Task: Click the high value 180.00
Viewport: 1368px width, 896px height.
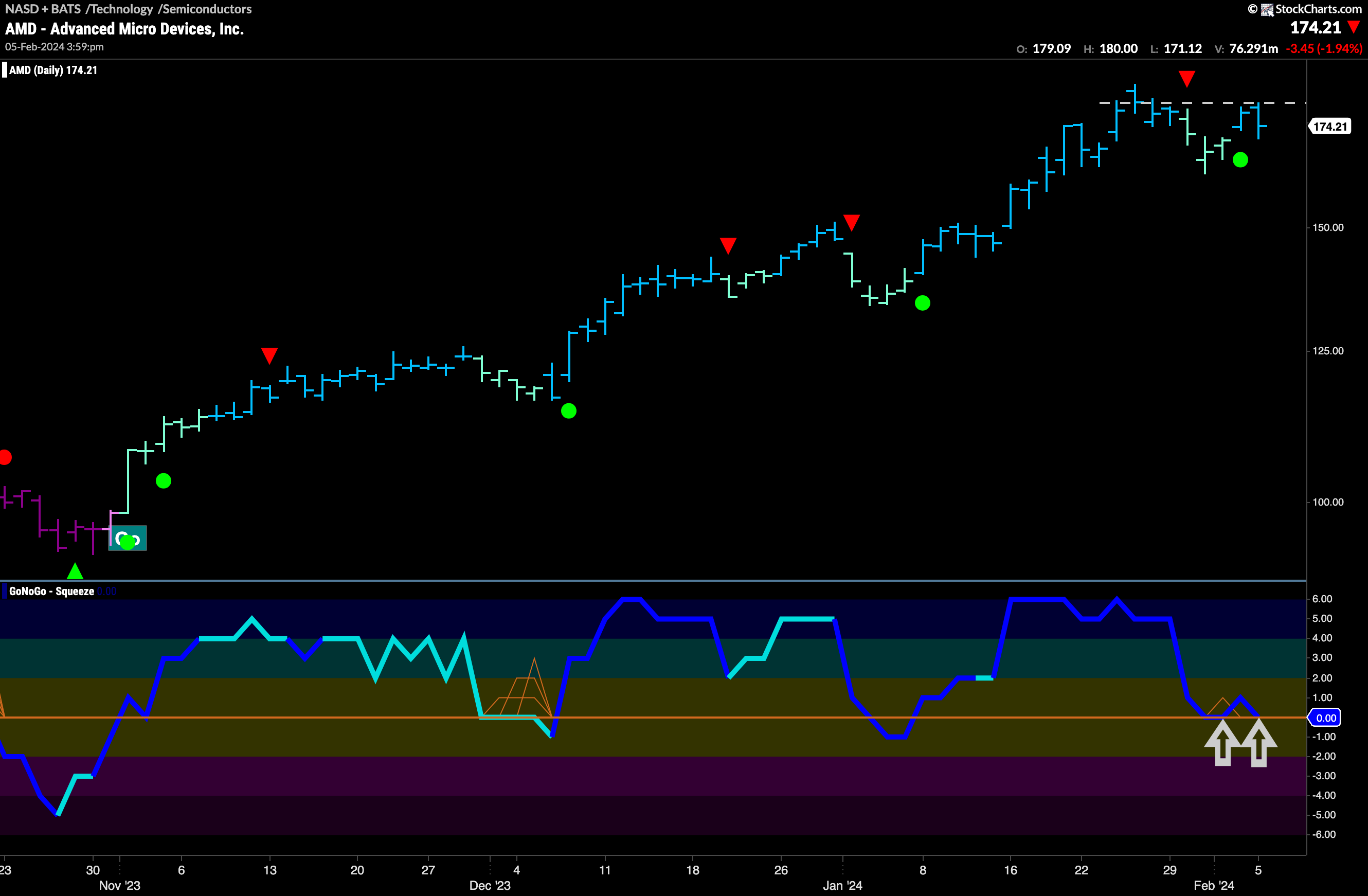Action: pos(1118,48)
